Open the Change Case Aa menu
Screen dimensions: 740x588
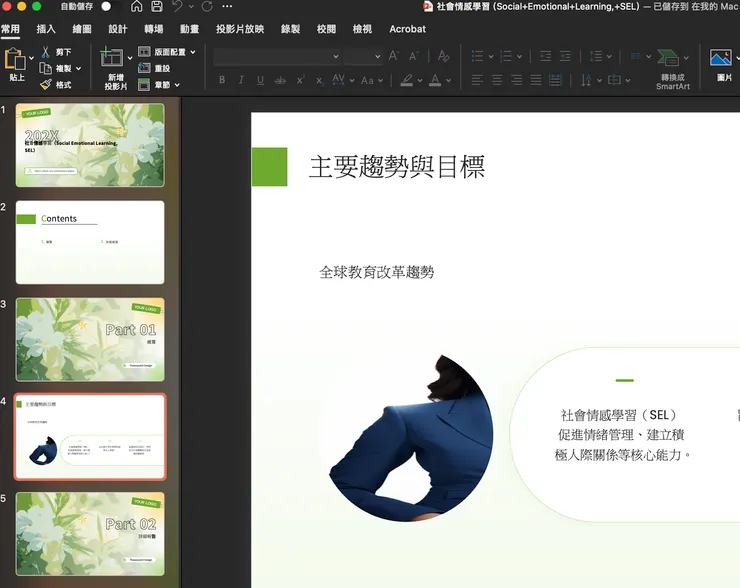pos(371,80)
